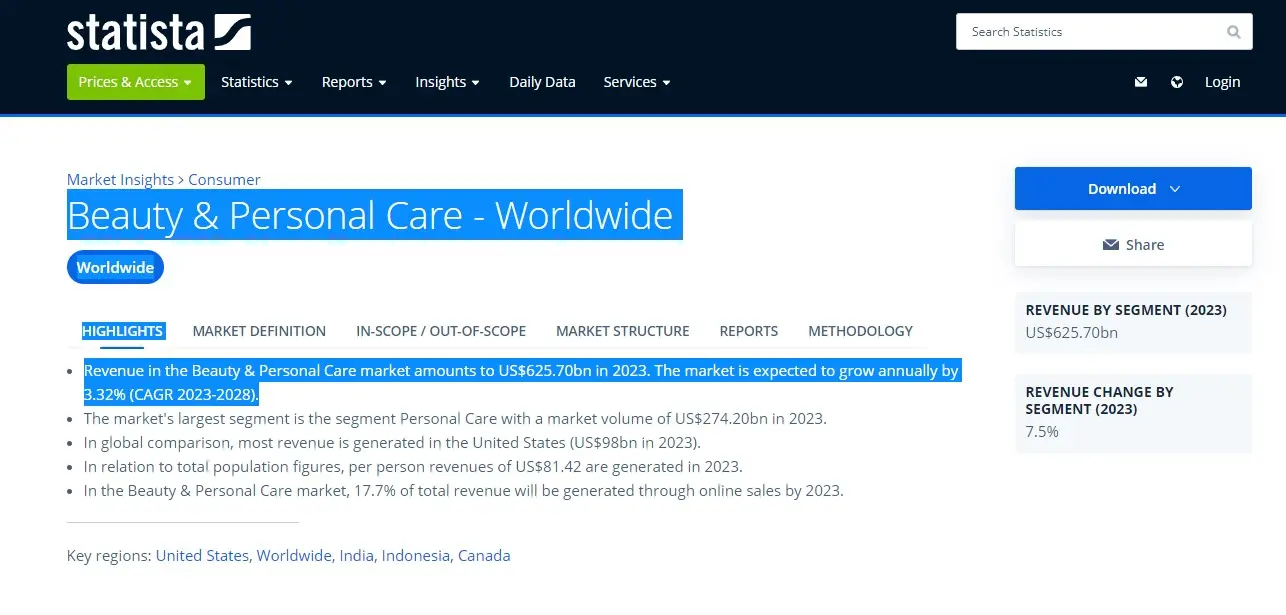
Task: Click the Worldwide region pill
Action: pos(115,268)
